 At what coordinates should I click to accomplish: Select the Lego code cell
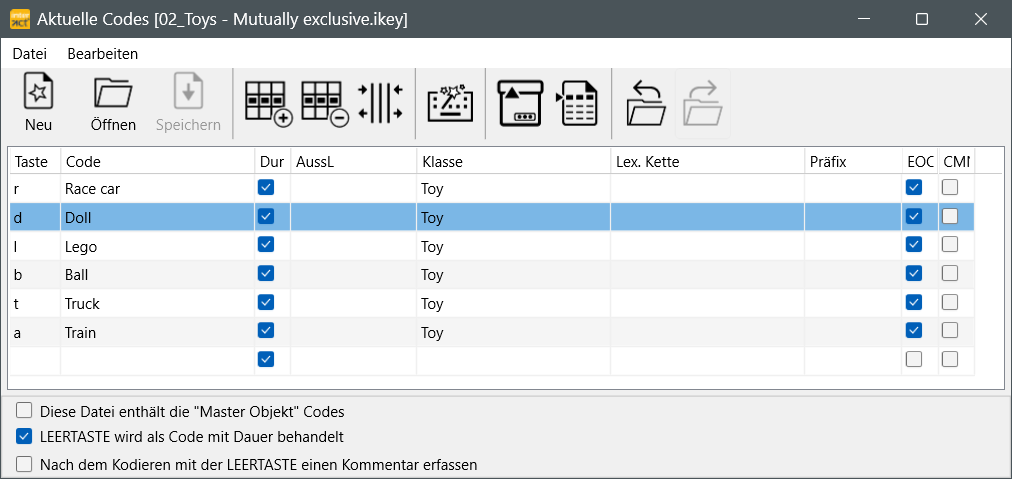coord(157,246)
